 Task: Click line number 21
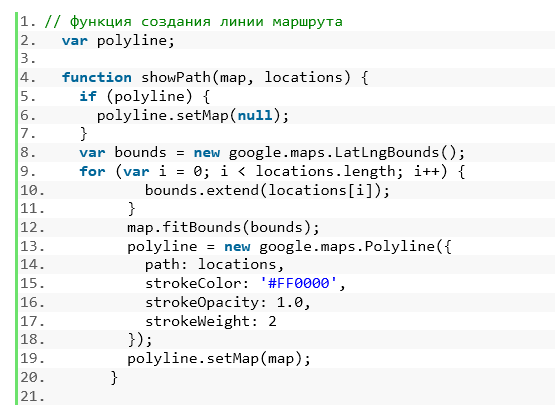pos(32,396)
